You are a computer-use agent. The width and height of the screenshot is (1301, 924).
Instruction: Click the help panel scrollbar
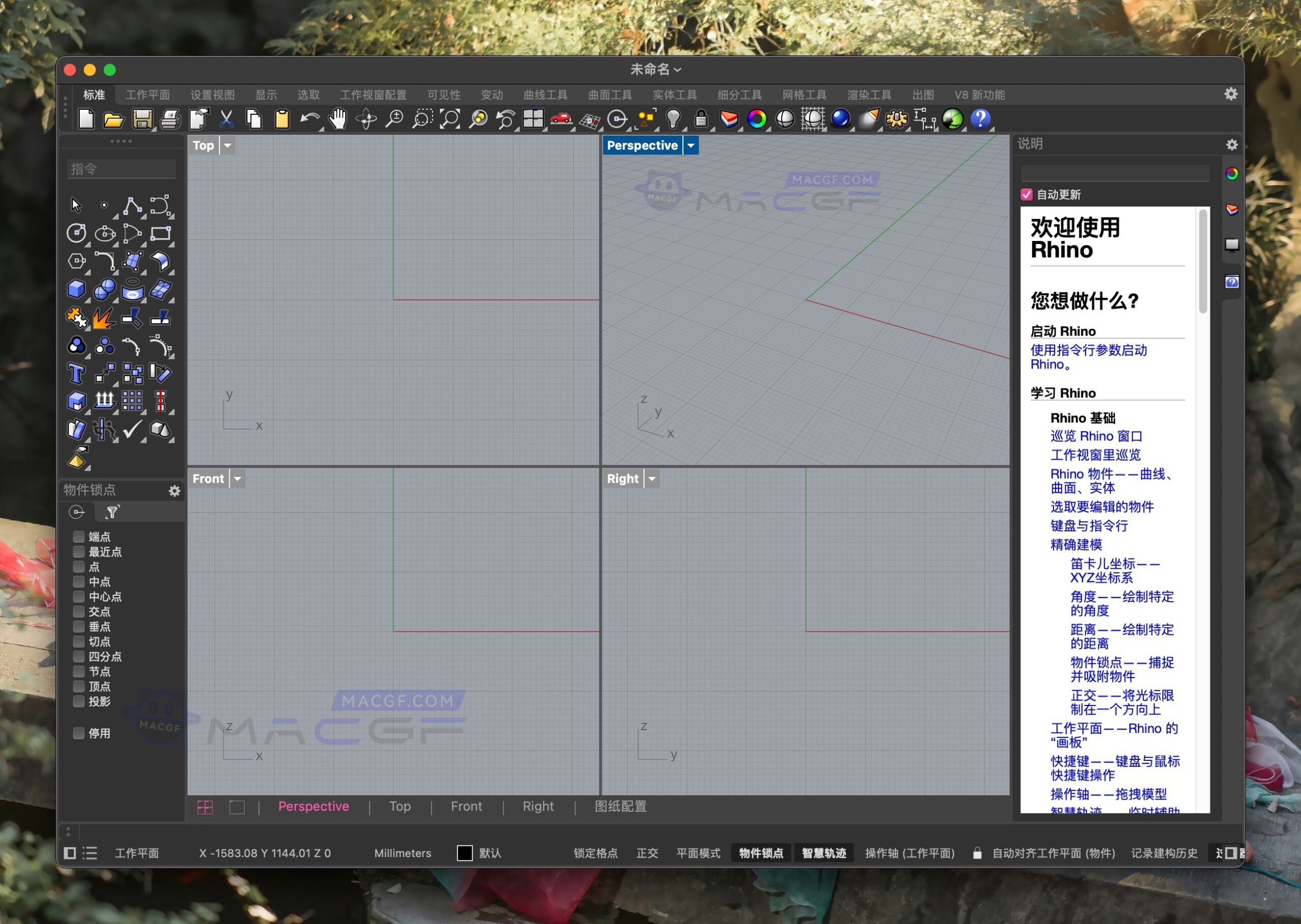[1202, 262]
